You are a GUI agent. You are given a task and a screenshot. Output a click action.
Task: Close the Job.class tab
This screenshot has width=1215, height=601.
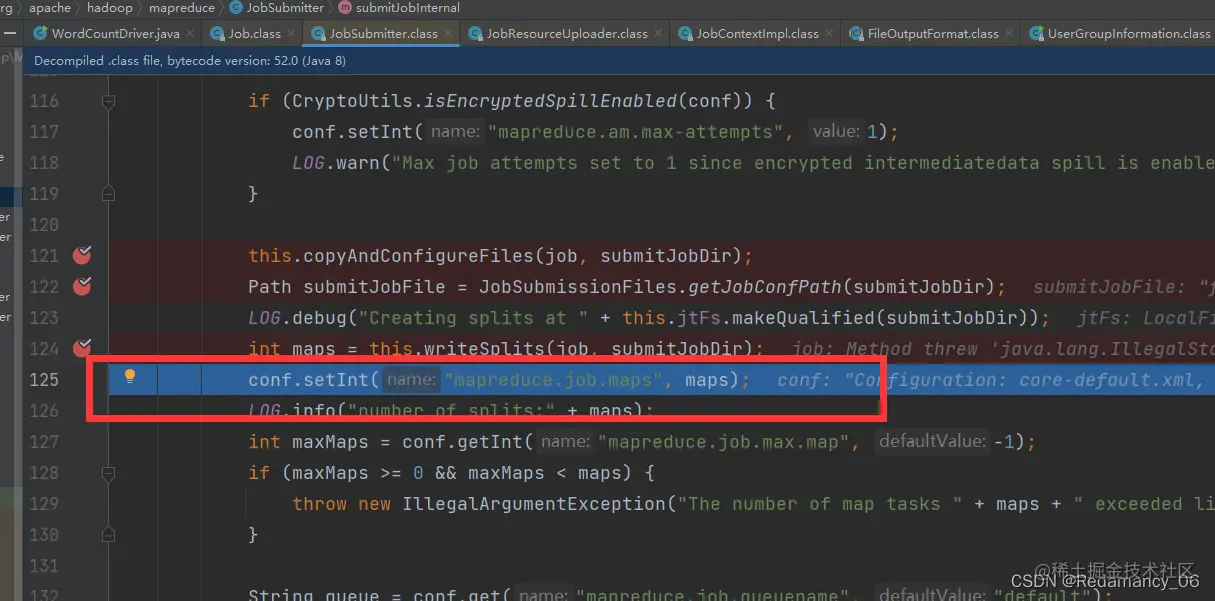[x=293, y=34]
